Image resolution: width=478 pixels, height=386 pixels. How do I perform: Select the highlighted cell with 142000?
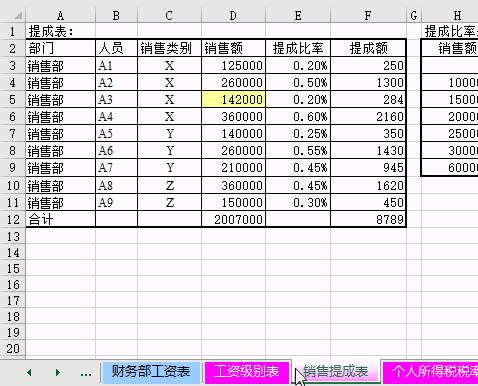tap(233, 99)
